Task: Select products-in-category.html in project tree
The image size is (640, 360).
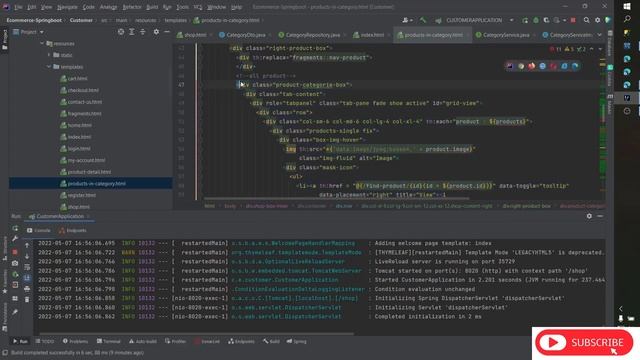Action: (x=91, y=183)
